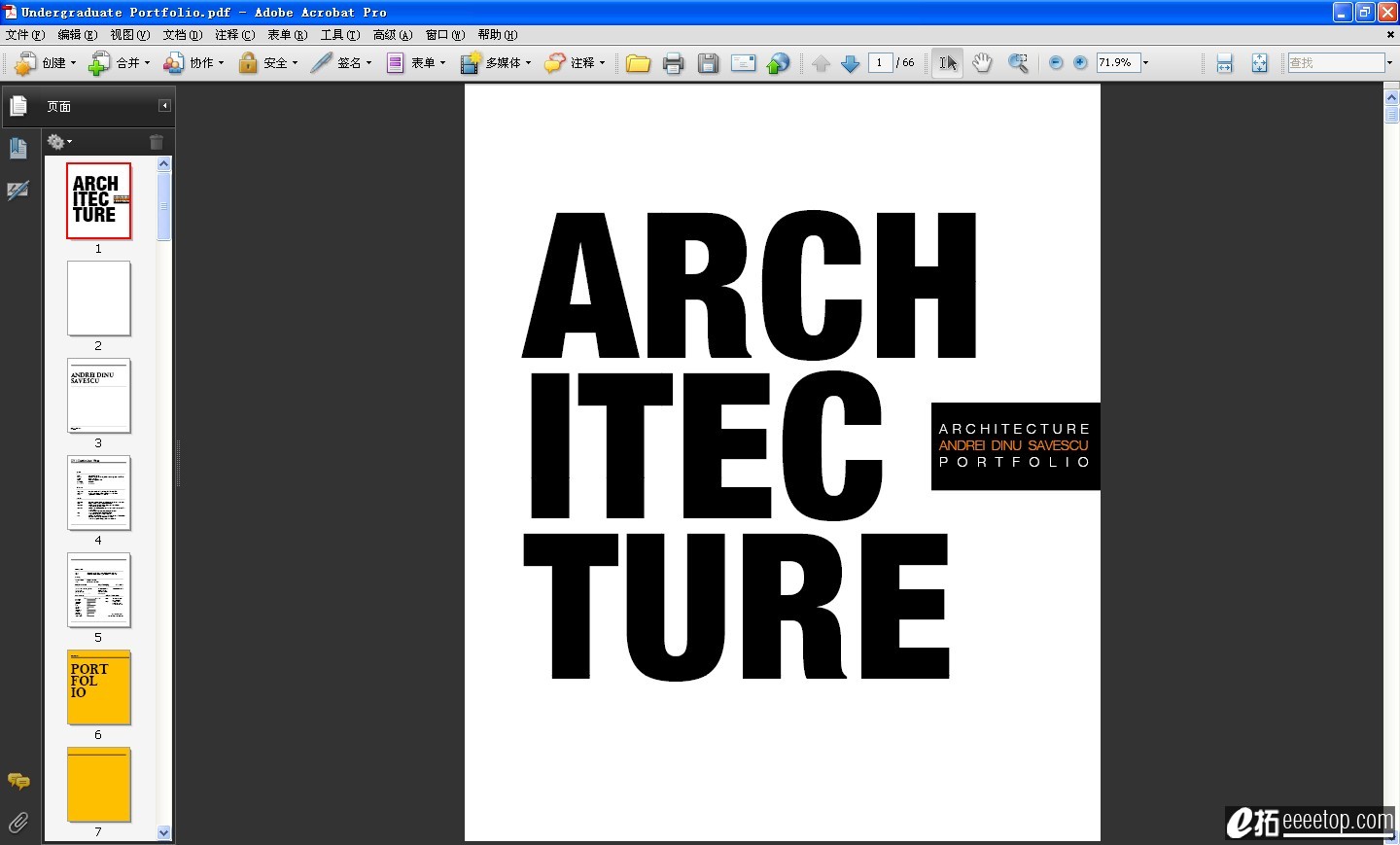Open the 窗口 (Window) menu
The height and width of the screenshot is (845, 1400).
coord(445,35)
